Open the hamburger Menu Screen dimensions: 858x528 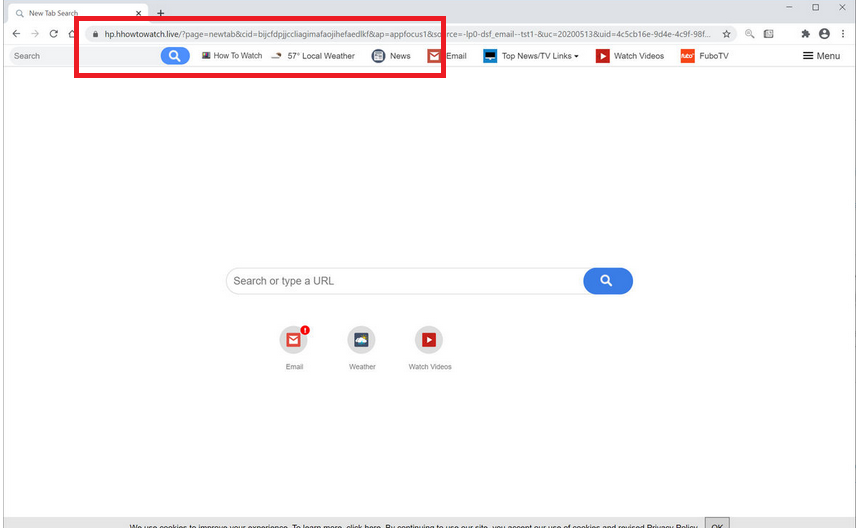tap(821, 56)
